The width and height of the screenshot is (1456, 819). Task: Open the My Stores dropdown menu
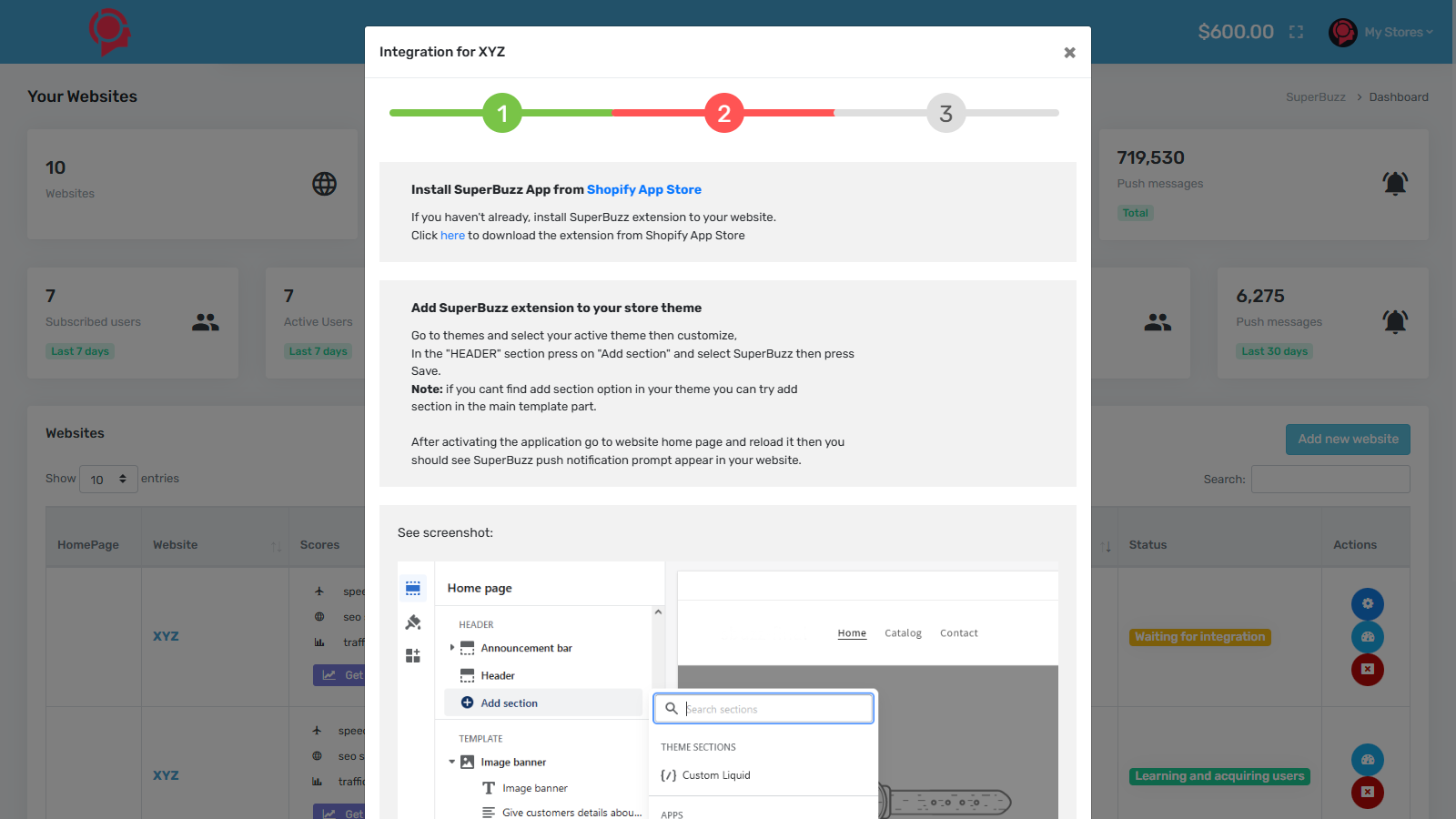(x=1398, y=32)
